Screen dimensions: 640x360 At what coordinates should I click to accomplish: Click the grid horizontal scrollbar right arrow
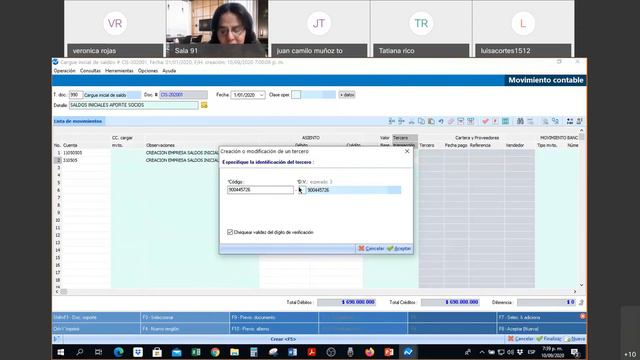pos(575,291)
